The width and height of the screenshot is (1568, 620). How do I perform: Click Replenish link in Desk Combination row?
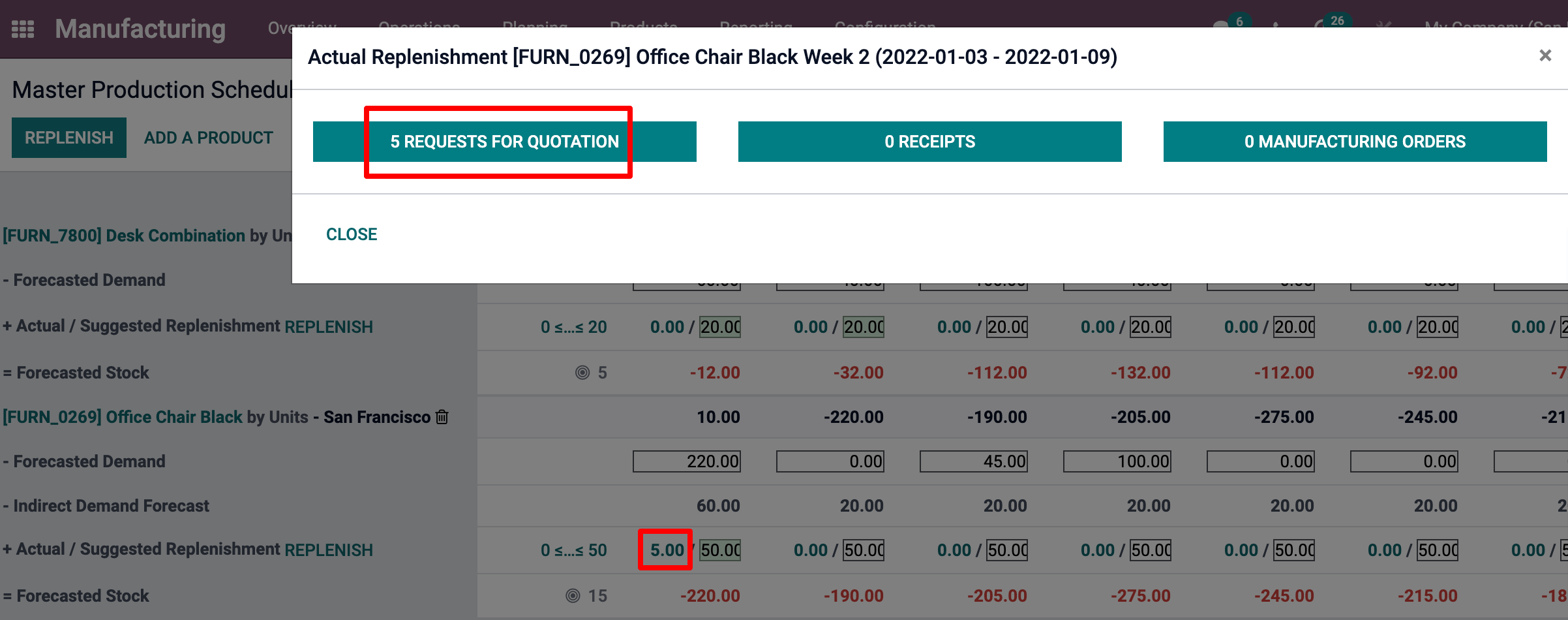[329, 327]
